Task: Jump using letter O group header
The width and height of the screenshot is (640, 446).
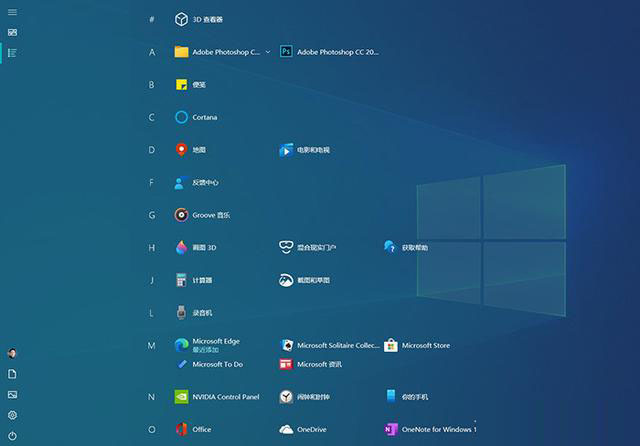Action: (151, 429)
